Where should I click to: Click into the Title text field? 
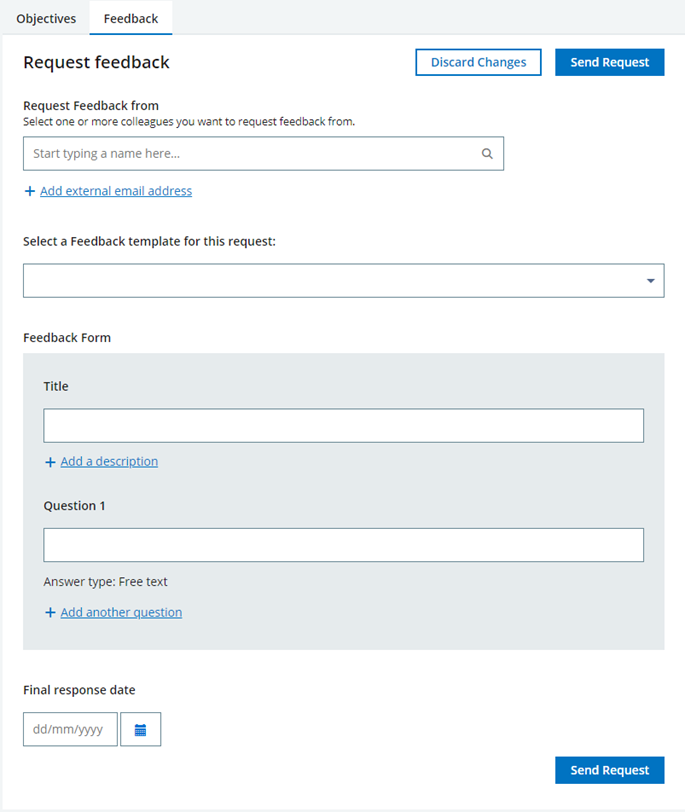(343, 426)
